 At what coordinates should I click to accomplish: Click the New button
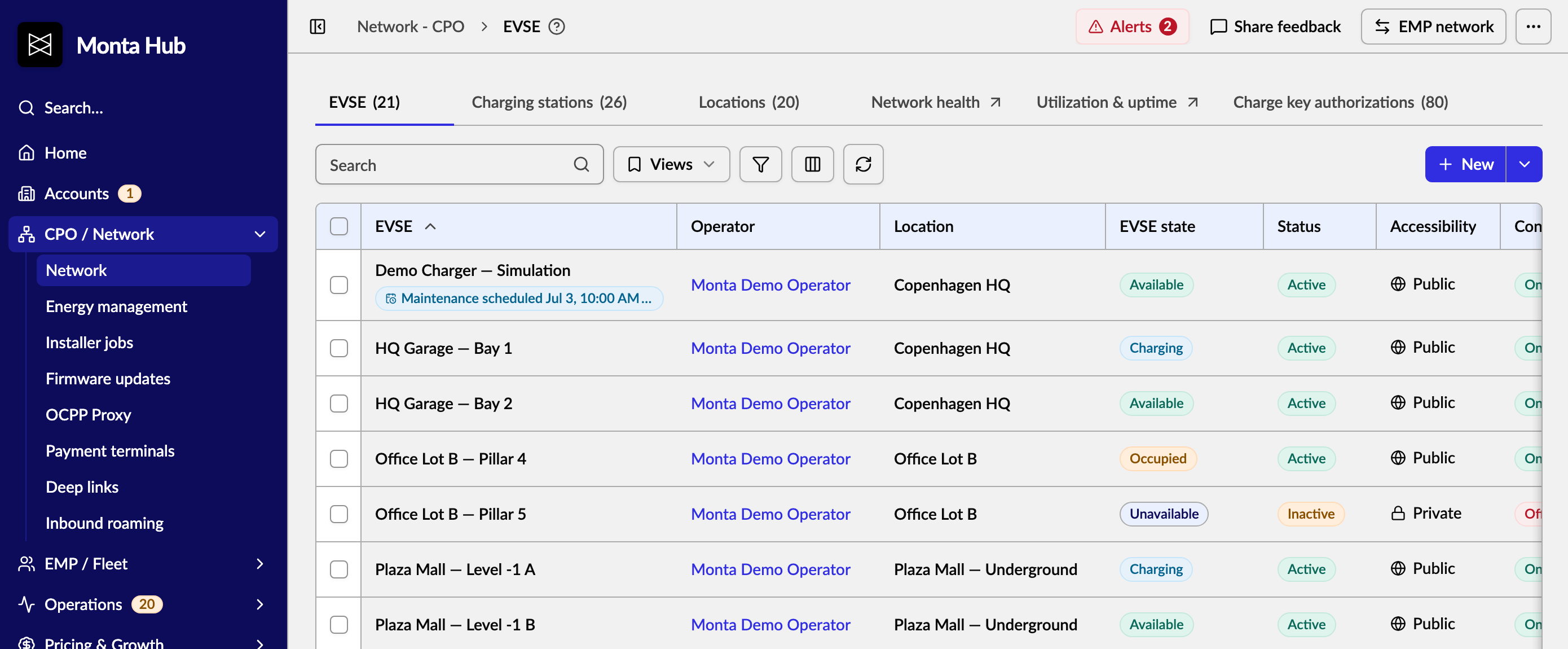pyautogui.click(x=1465, y=164)
